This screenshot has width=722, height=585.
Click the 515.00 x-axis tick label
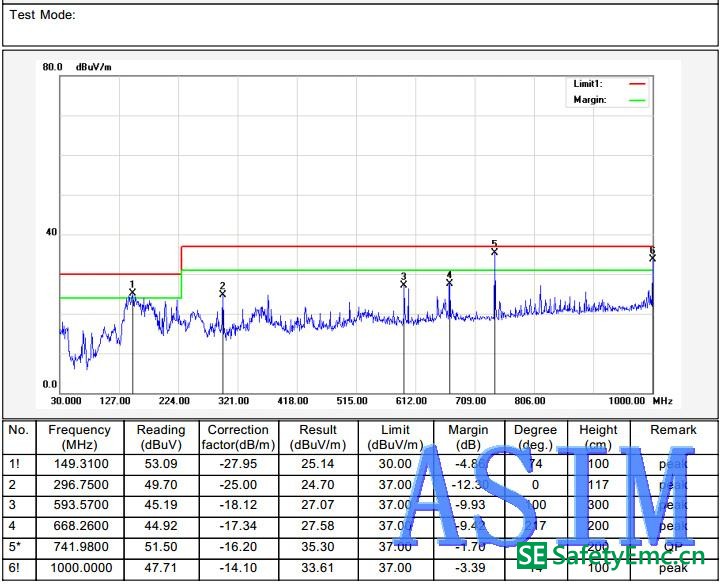click(352, 401)
